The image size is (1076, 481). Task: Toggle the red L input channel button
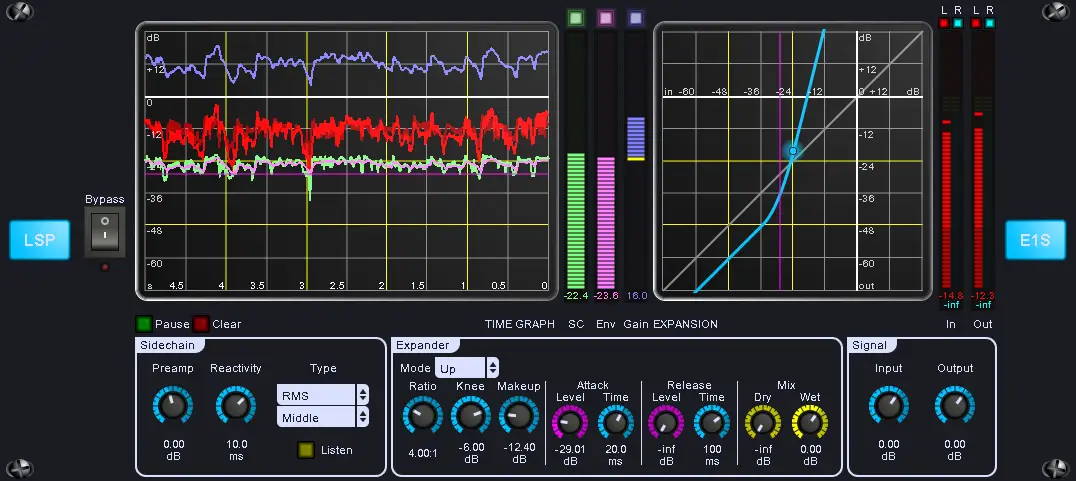click(944, 23)
